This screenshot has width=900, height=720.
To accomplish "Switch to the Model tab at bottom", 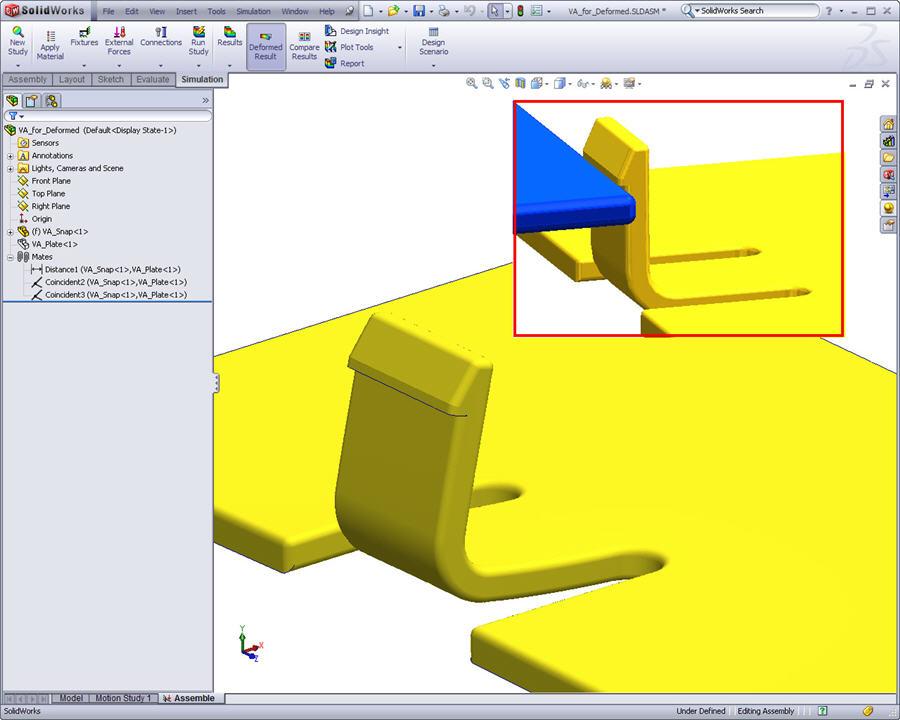I will 71,698.
